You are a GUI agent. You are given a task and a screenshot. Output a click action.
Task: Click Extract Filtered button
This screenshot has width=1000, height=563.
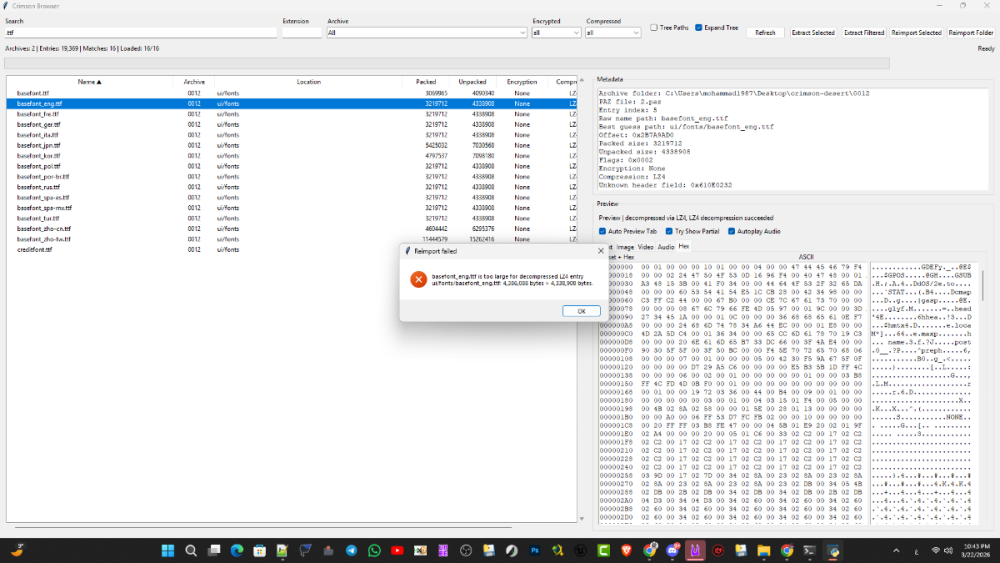(x=864, y=33)
